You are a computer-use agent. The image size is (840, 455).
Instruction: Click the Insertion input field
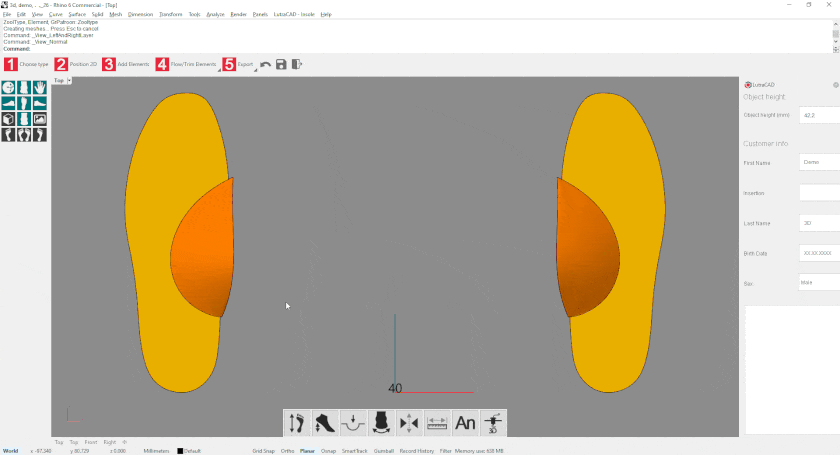(x=819, y=192)
